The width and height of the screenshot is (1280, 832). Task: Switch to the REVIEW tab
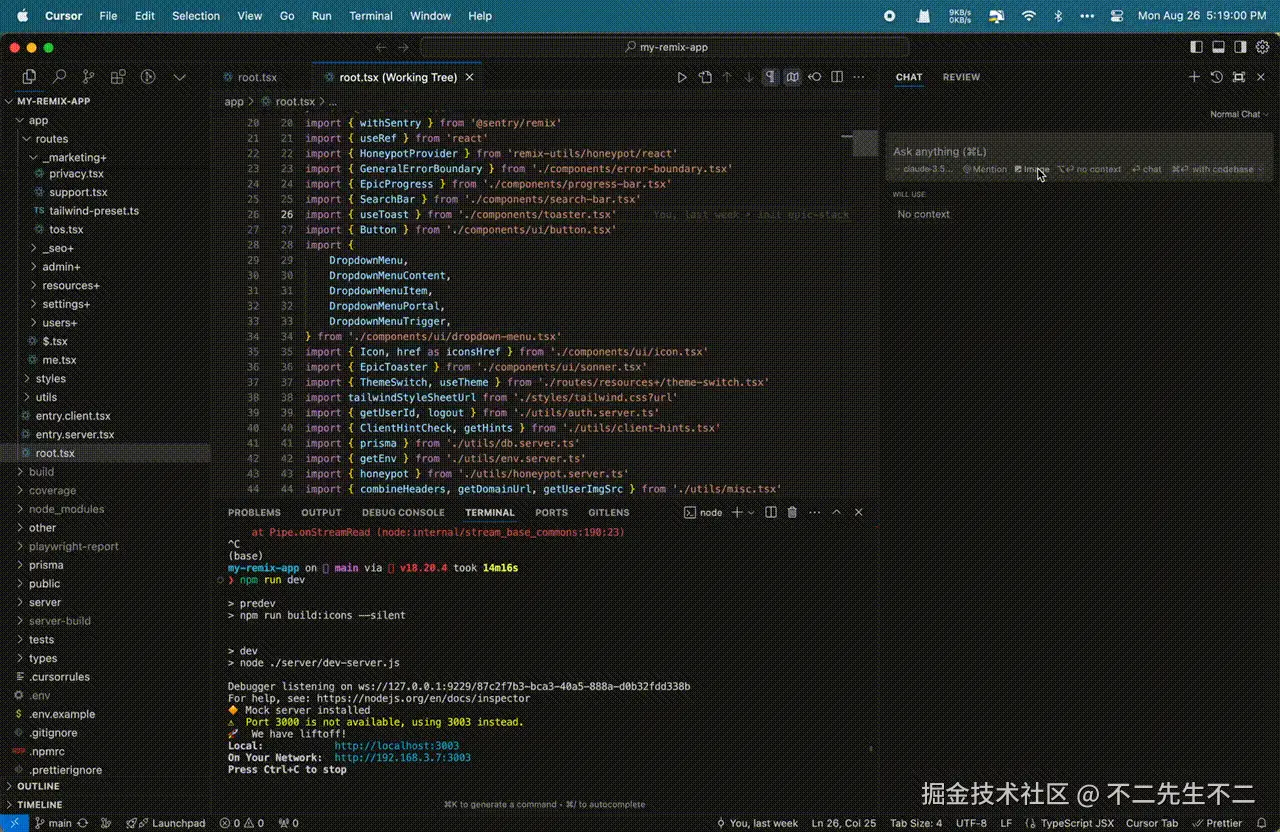click(x=961, y=77)
